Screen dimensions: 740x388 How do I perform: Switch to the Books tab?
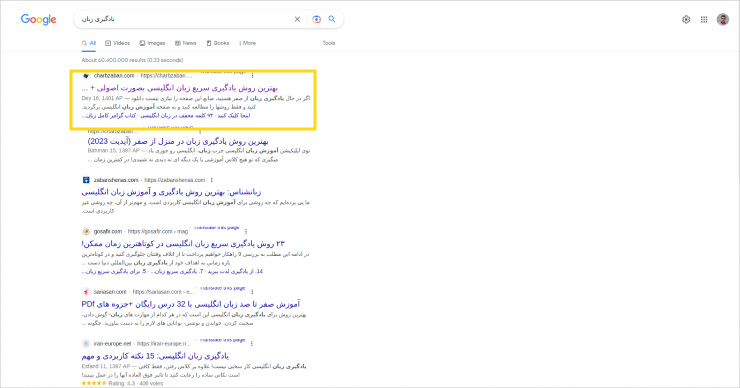point(218,43)
